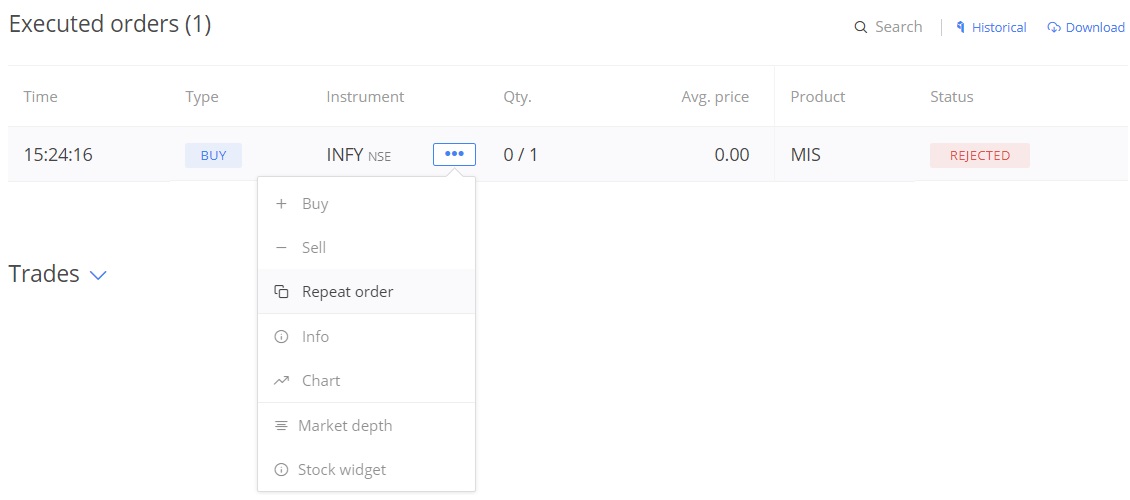Click the minus icon beside Sell
This screenshot has width=1130, height=500.
point(281,248)
